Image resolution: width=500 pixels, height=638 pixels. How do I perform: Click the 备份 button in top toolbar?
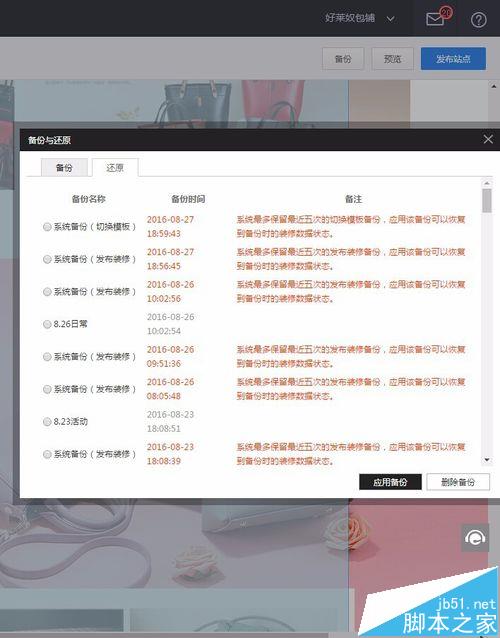(343, 59)
